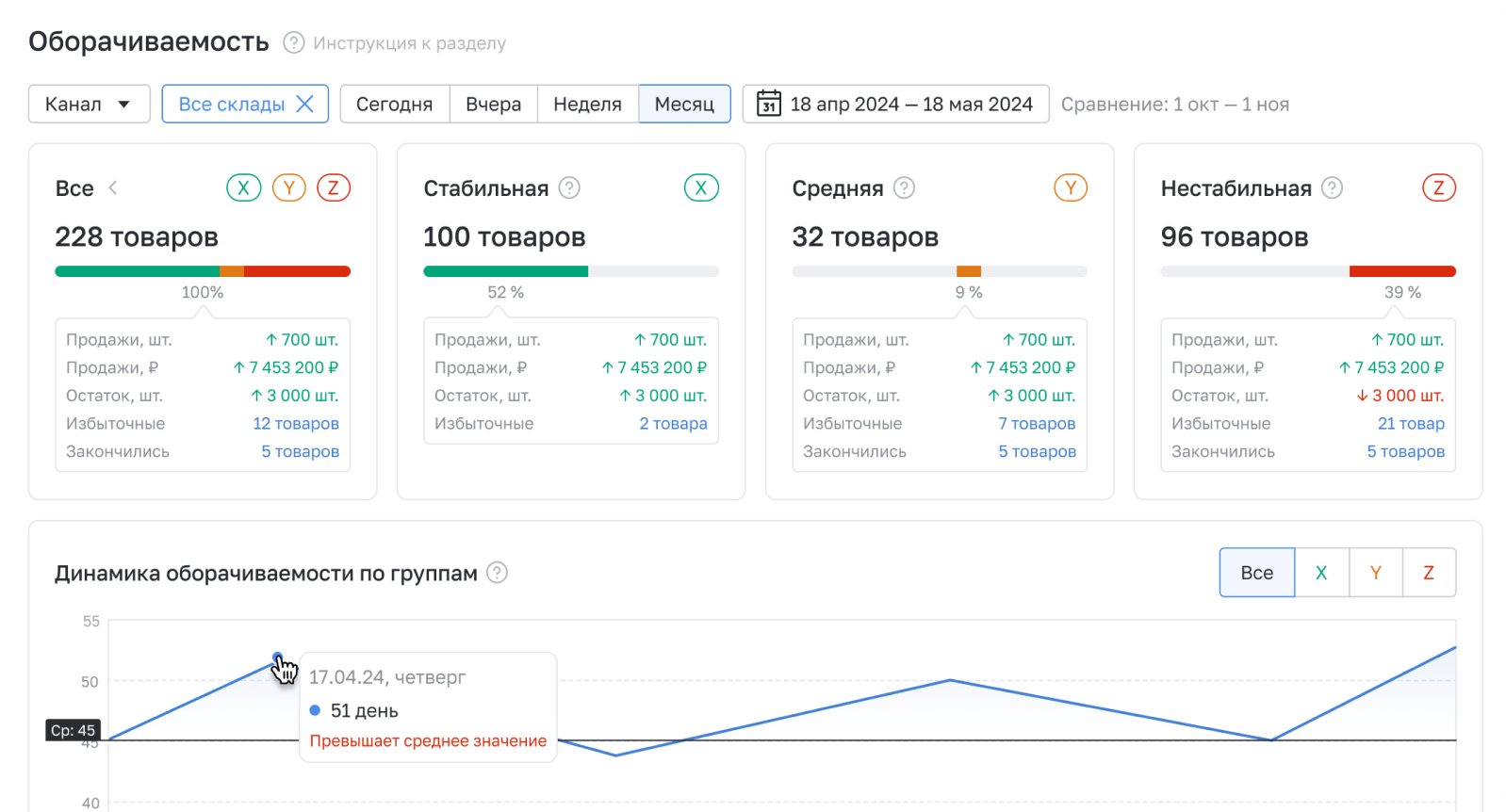Click the green progress bar in Стабильная card
Screen dimensions: 1506x812
pos(505,271)
